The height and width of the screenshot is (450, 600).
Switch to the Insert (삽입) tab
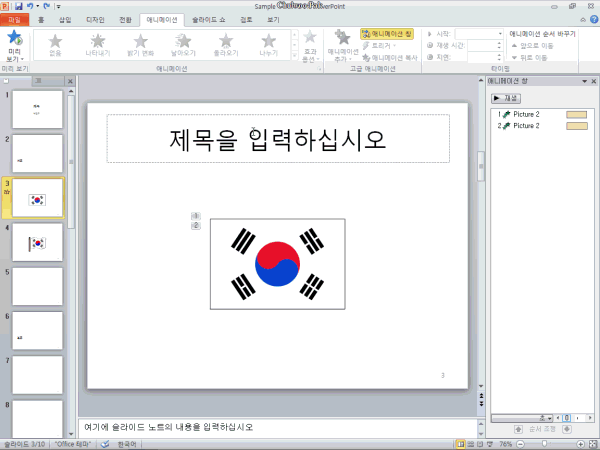point(65,20)
